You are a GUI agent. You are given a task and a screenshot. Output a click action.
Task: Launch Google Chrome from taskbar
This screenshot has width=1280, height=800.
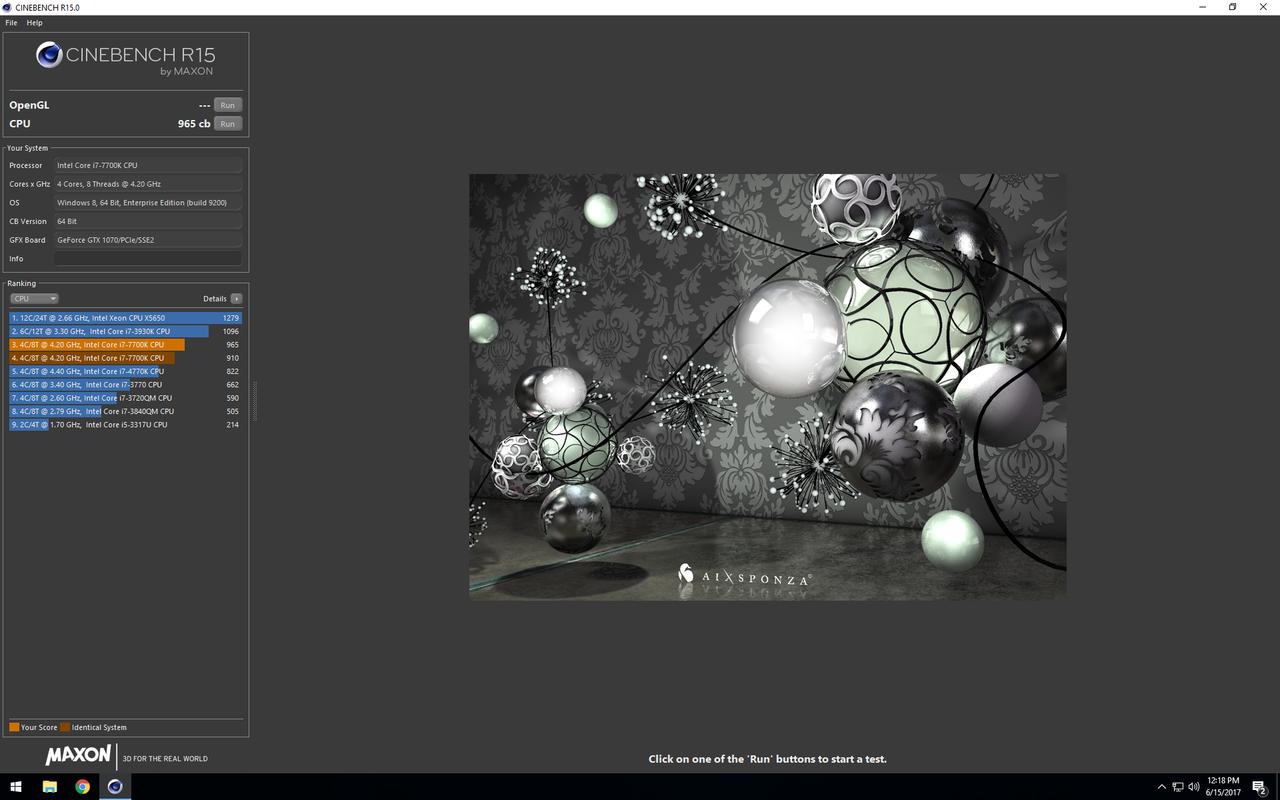82,787
